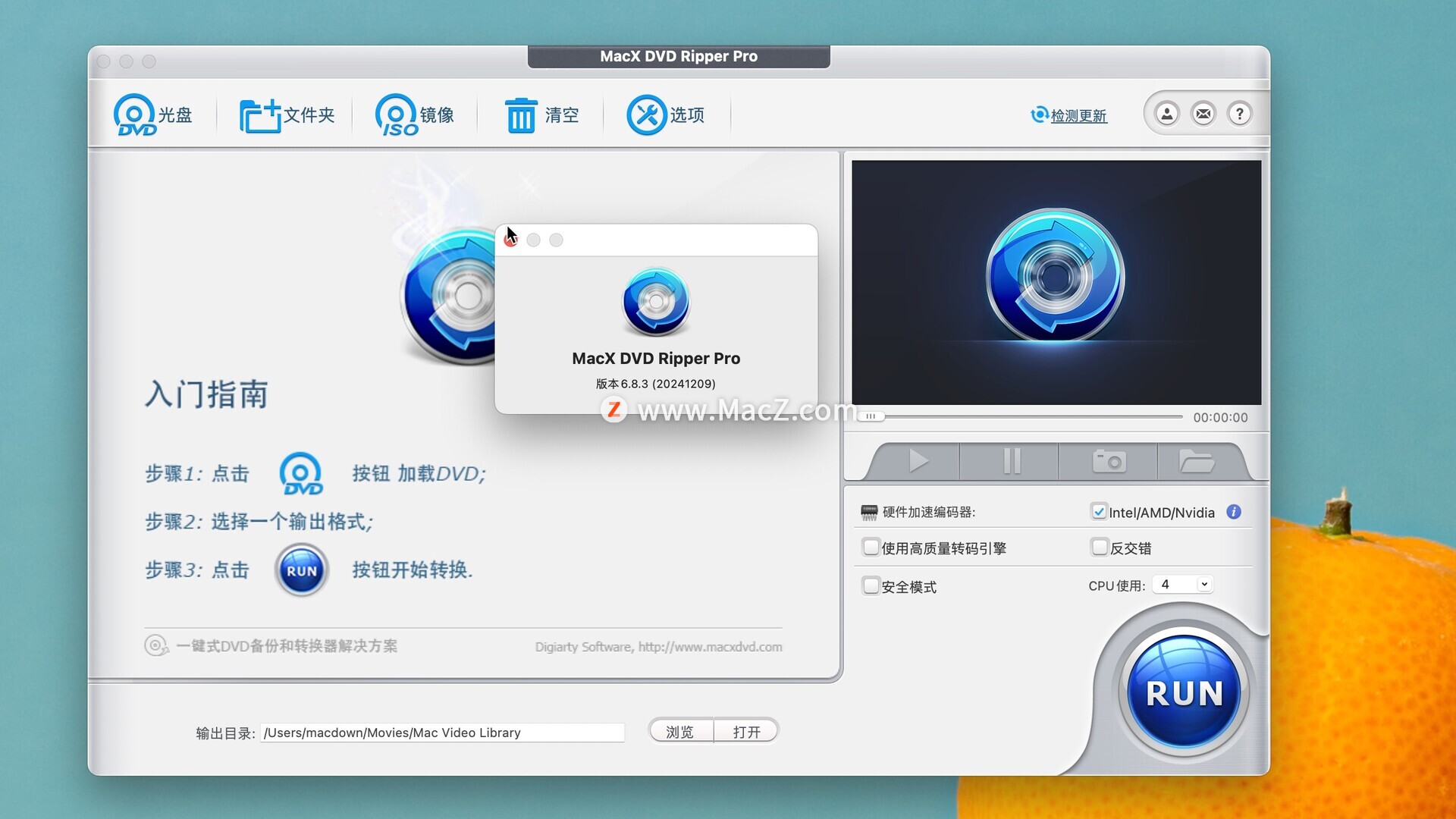This screenshot has width=1456, height=819.
Task: Open the user account icon
Action: pyautogui.click(x=1166, y=115)
